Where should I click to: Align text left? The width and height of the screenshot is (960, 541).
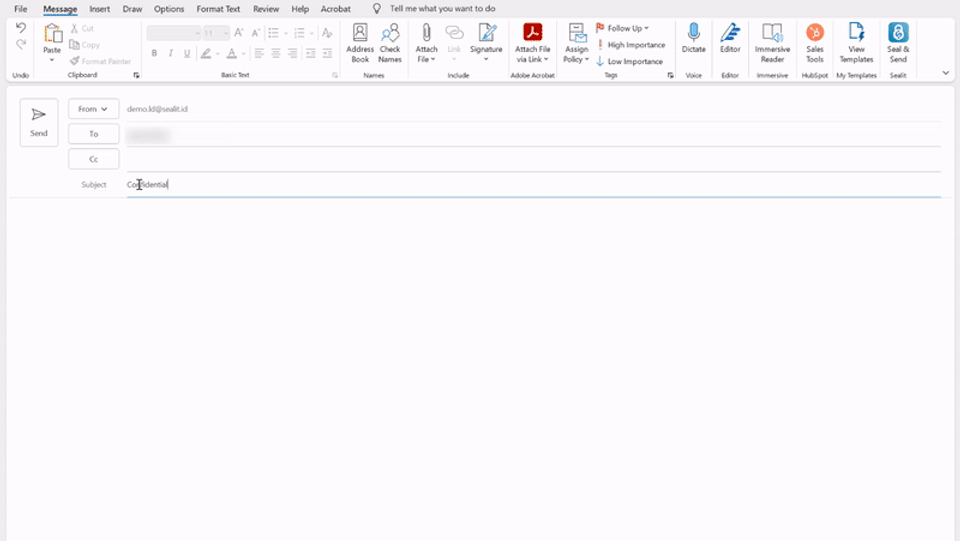(259, 53)
